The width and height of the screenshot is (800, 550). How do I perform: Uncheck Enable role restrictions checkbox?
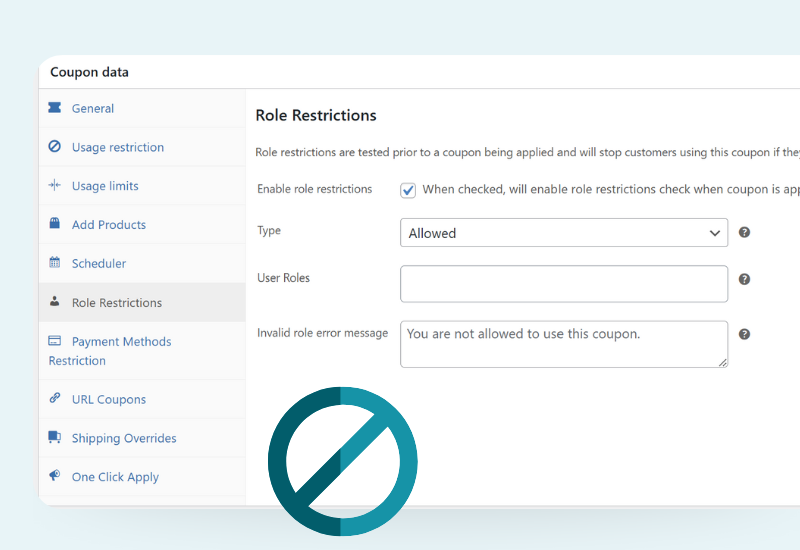point(408,190)
